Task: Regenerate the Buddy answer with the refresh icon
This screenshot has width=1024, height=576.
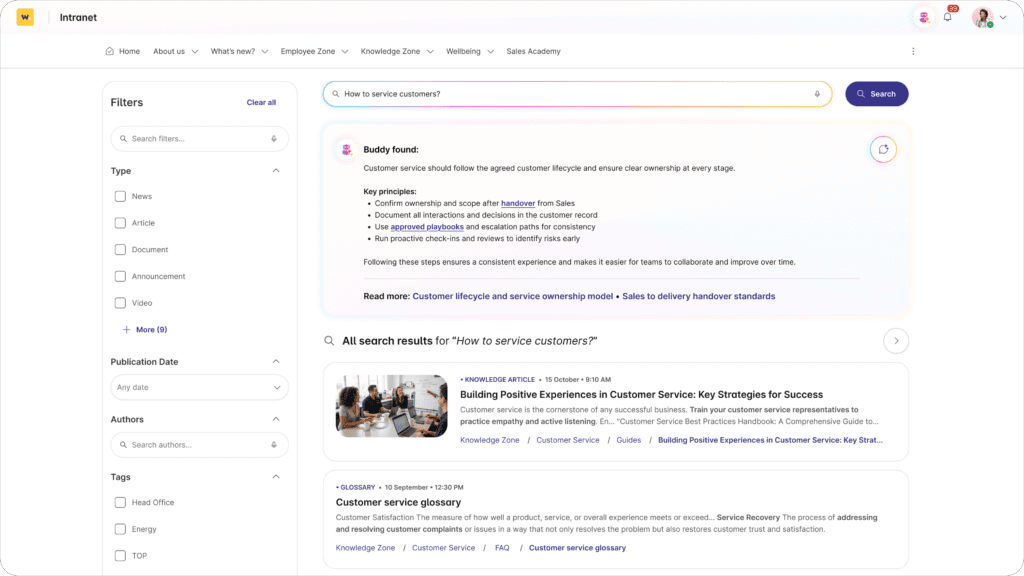Action: [883, 148]
